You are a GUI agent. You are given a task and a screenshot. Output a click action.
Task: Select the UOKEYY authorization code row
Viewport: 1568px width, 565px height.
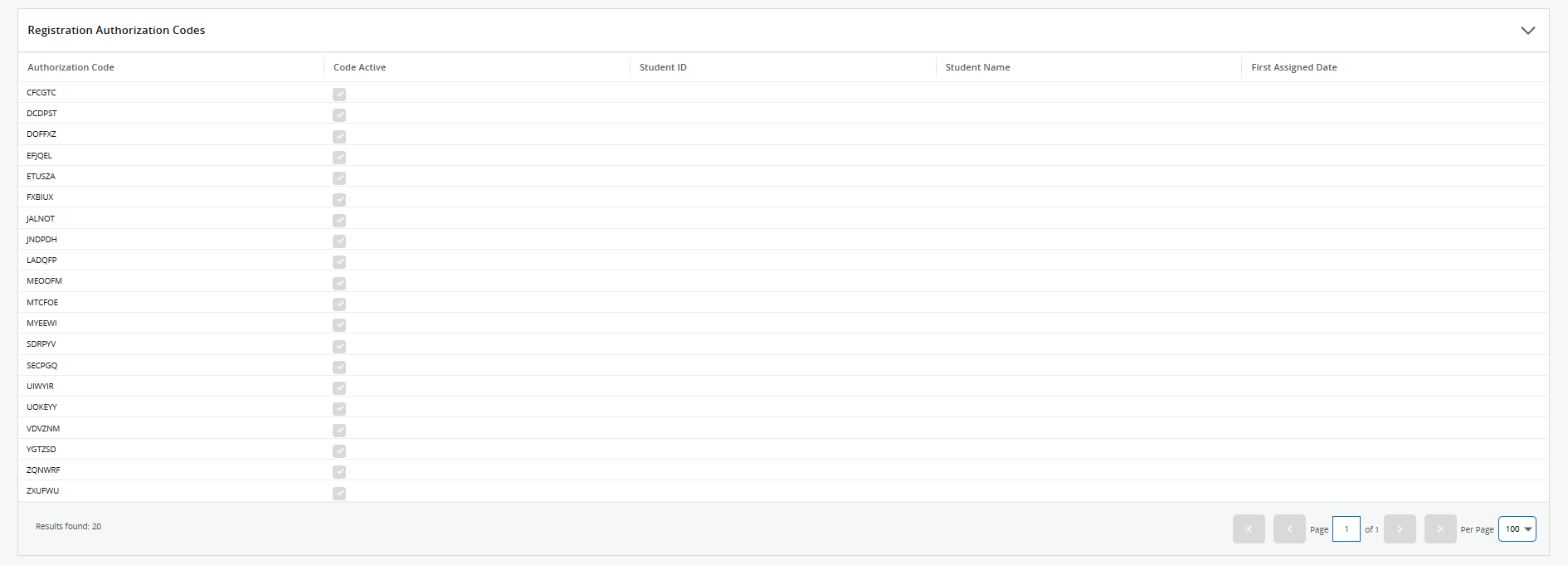(x=41, y=407)
